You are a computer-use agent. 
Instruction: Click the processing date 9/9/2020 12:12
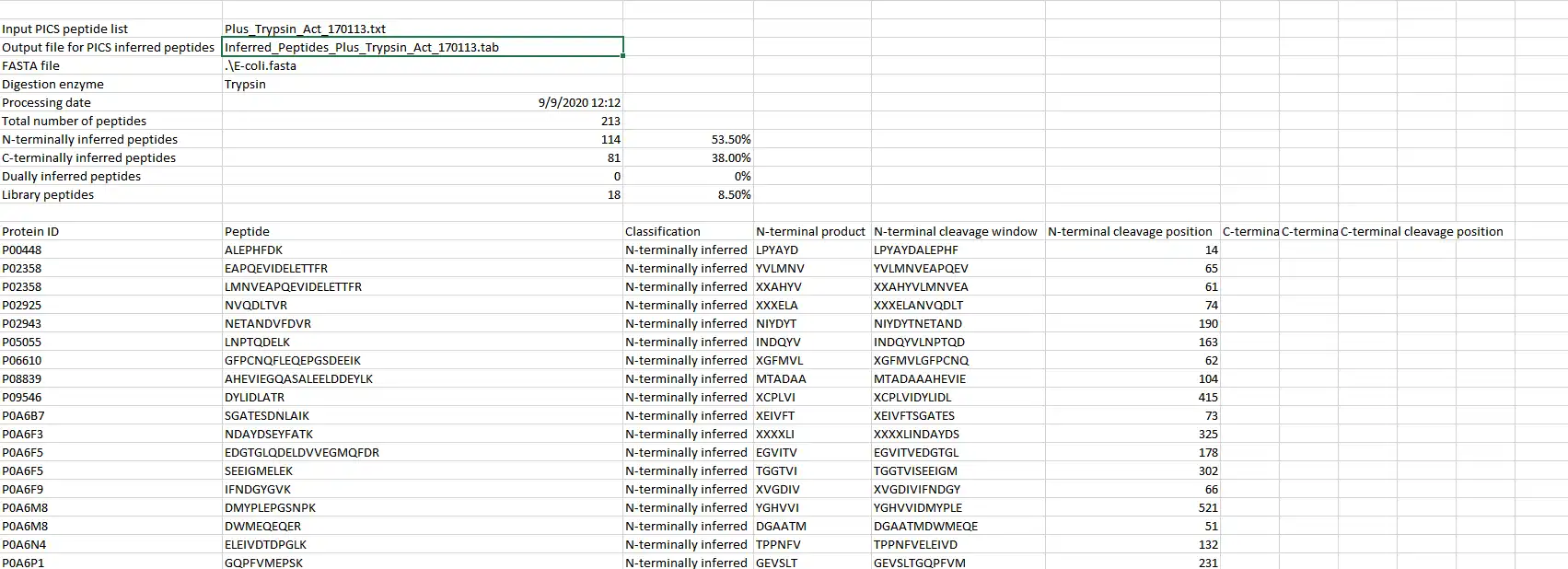(423, 102)
